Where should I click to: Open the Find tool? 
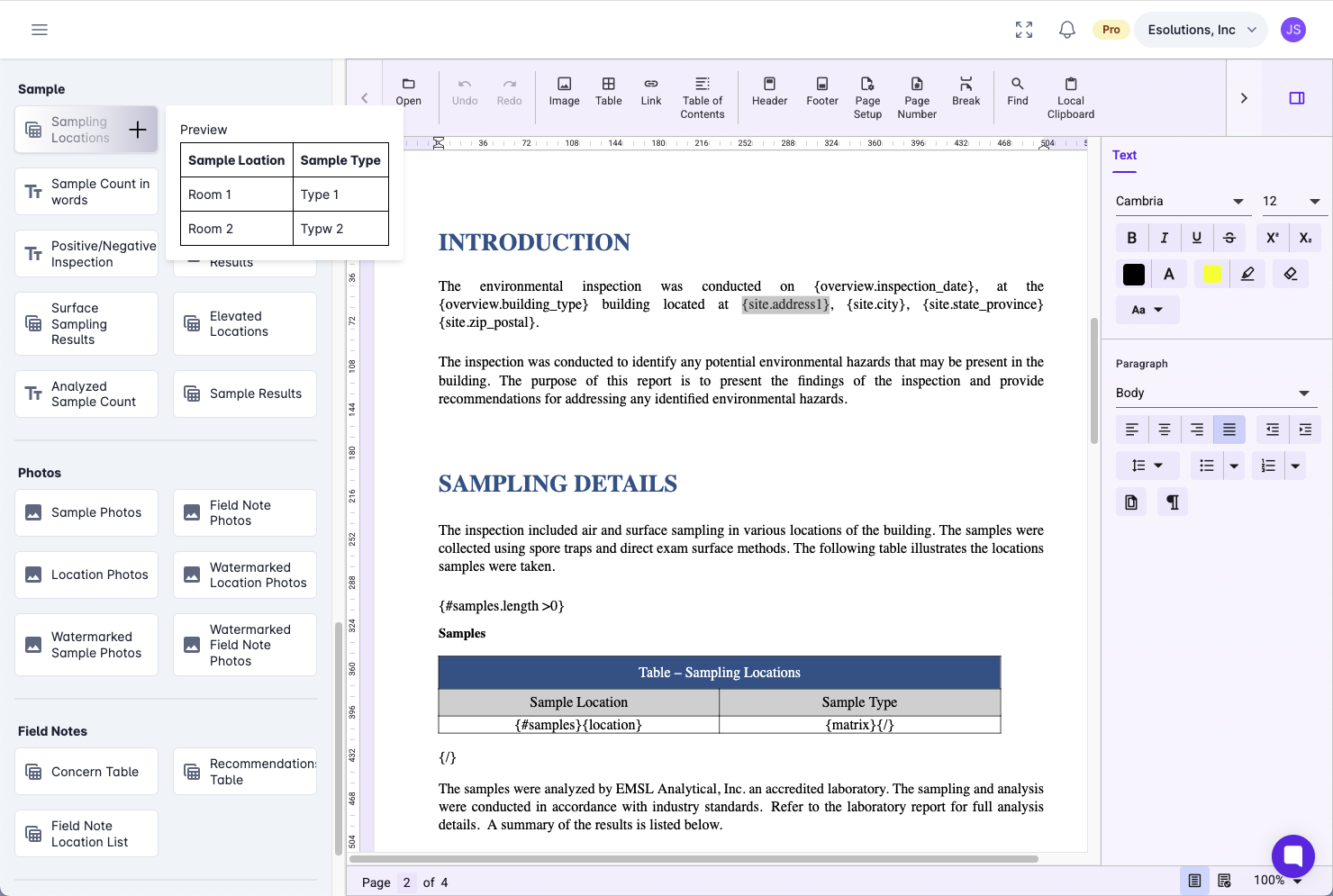click(1017, 91)
